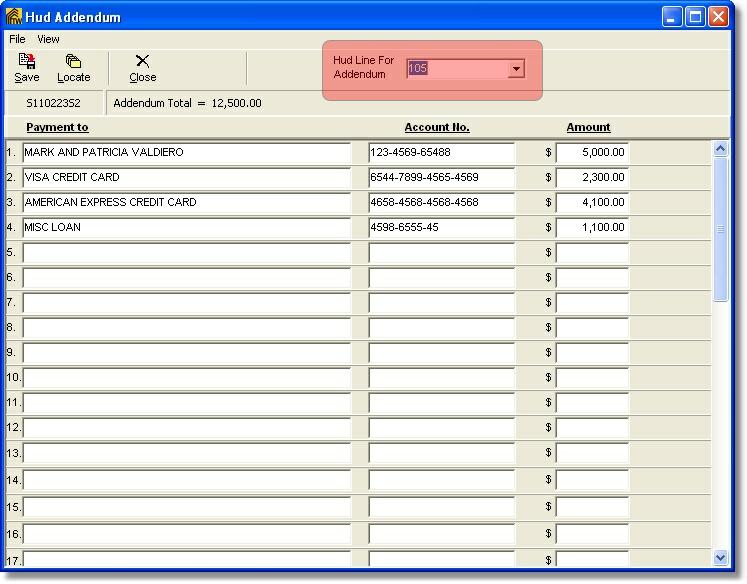Maximize the Hud Addendum window
The height and width of the screenshot is (584, 747).
(695, 16)
